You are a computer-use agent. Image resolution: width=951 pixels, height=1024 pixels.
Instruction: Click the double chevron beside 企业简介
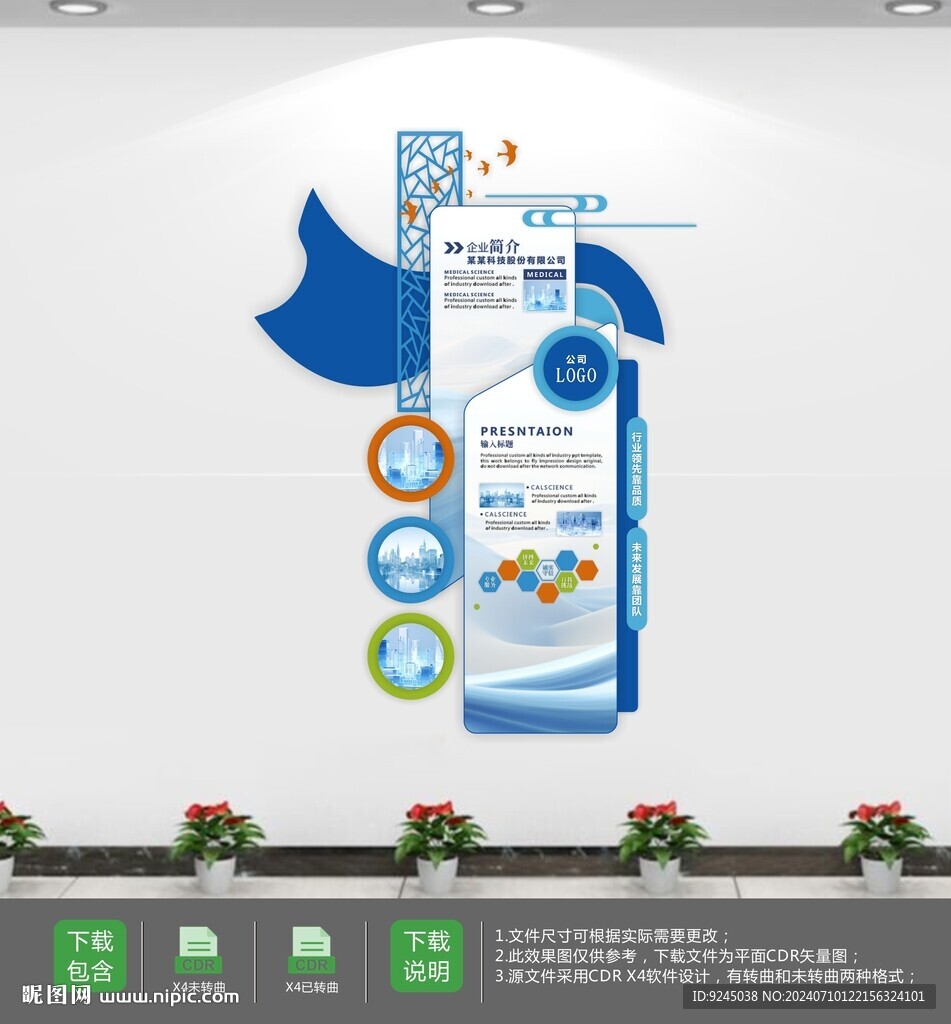[453, 247]
